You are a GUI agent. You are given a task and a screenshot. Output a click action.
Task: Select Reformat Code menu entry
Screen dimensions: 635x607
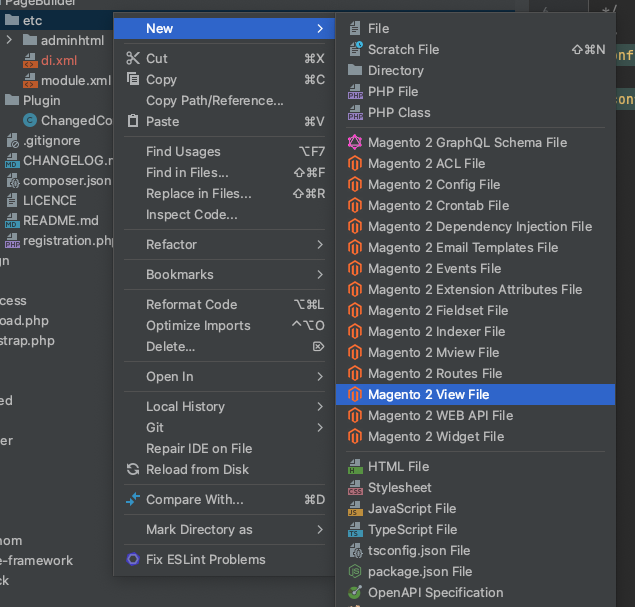(x=224, y=305)
